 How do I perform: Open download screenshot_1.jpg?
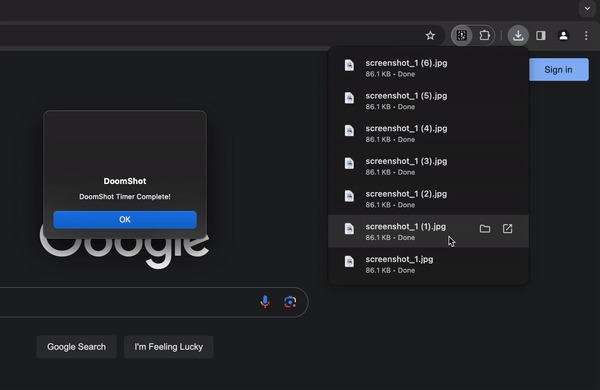[429, 264]
